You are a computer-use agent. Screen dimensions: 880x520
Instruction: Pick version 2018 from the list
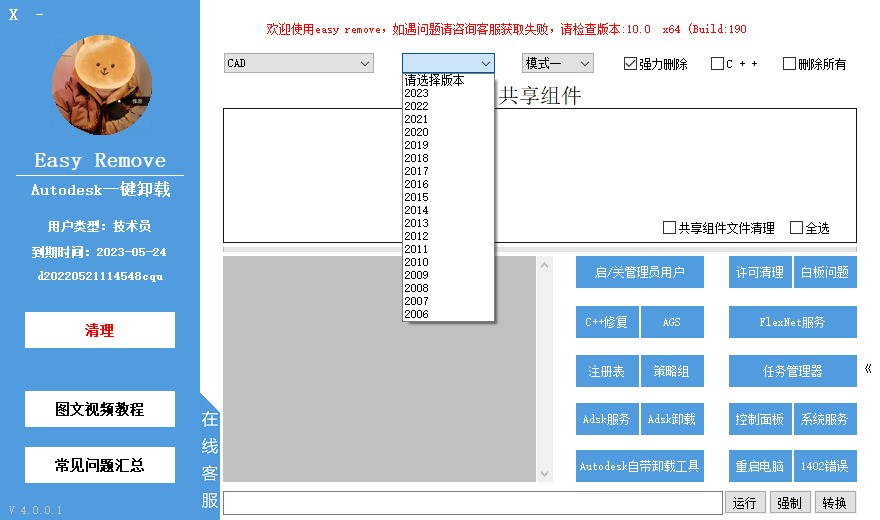(448, 158)
